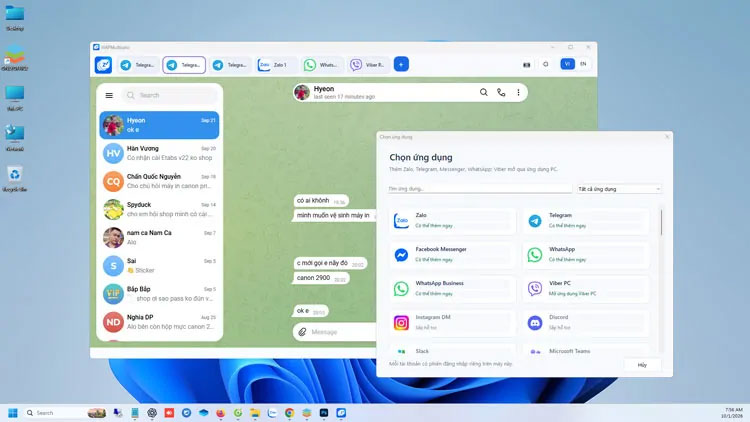Click the 'Tìm ứng dụng' search field
Screen dimensions: 750x422
(x=480, y=189)
